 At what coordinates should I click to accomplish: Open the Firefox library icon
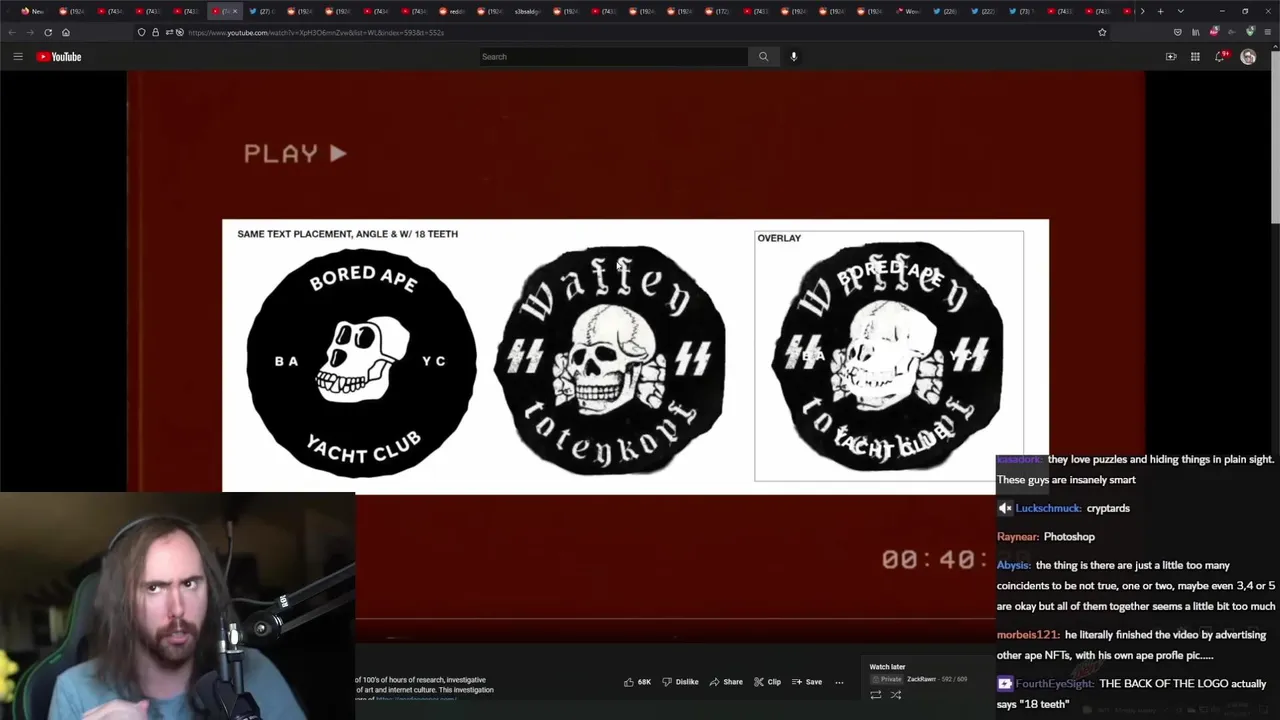[x=1195, y=32]
